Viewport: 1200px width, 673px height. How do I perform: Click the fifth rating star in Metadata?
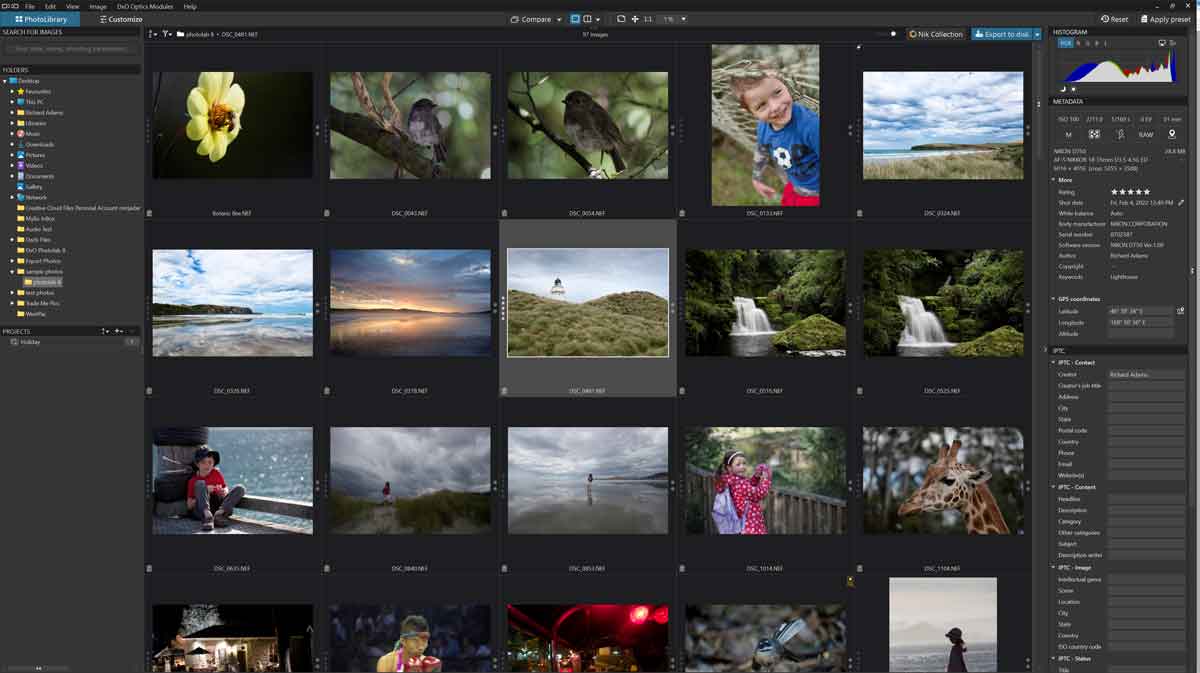[x=1148, y=192]
